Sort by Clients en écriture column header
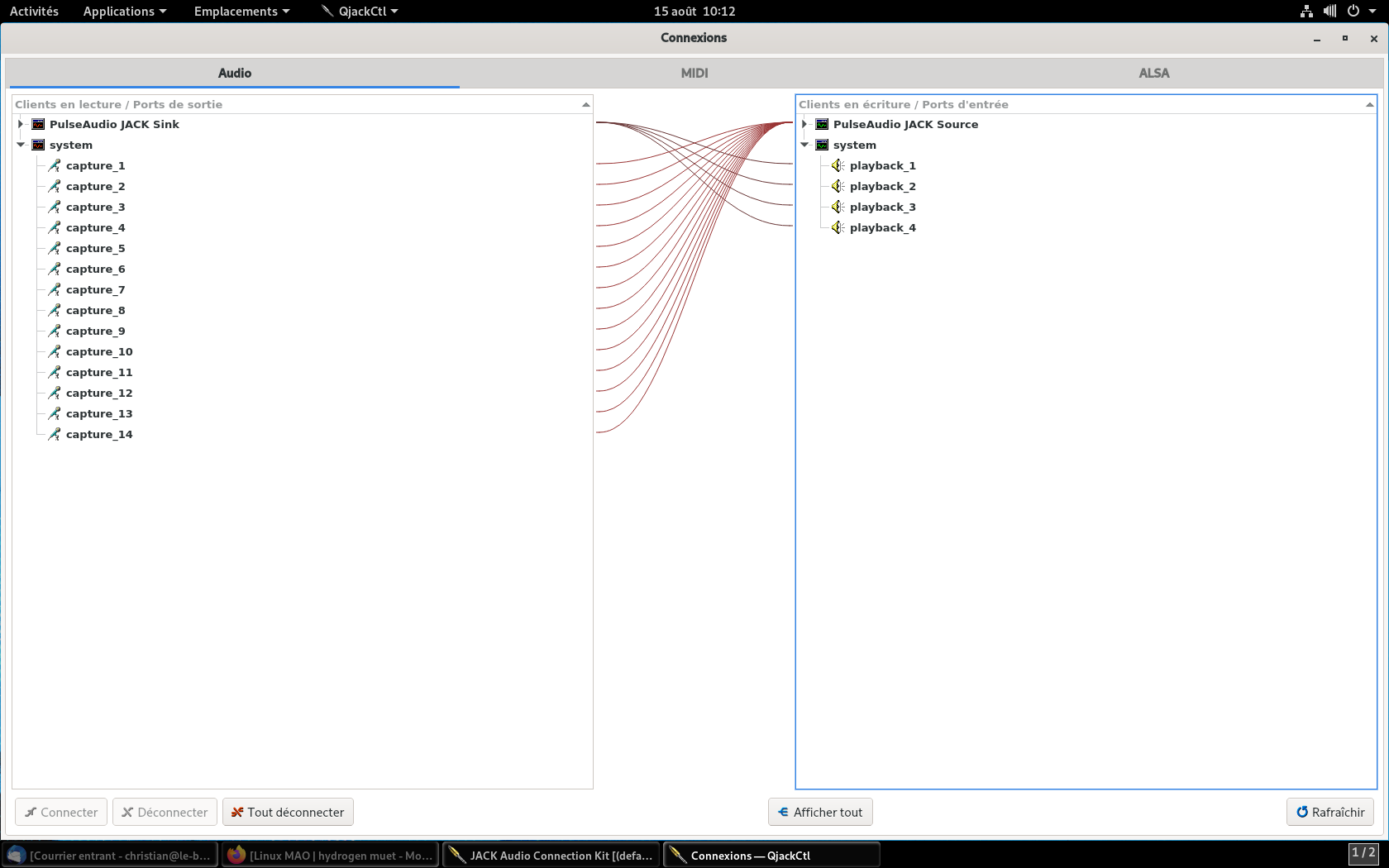This screenshot has height=868, width=1389. (x=1086, y=104)
